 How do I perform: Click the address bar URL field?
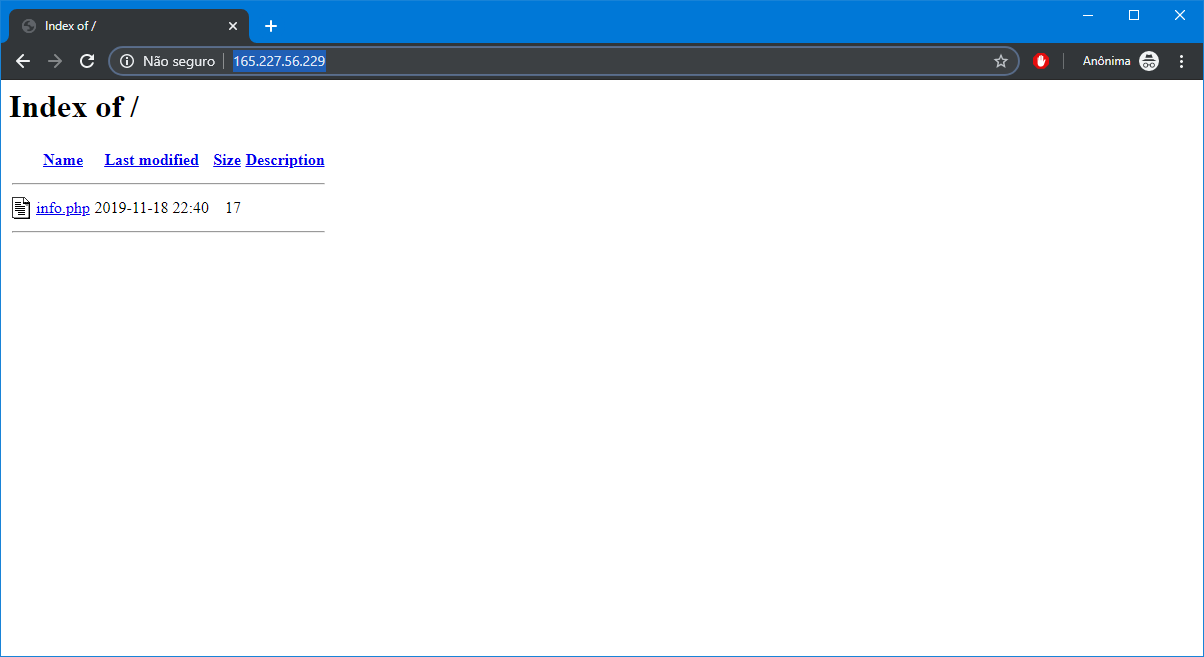[x=600, y=61]
